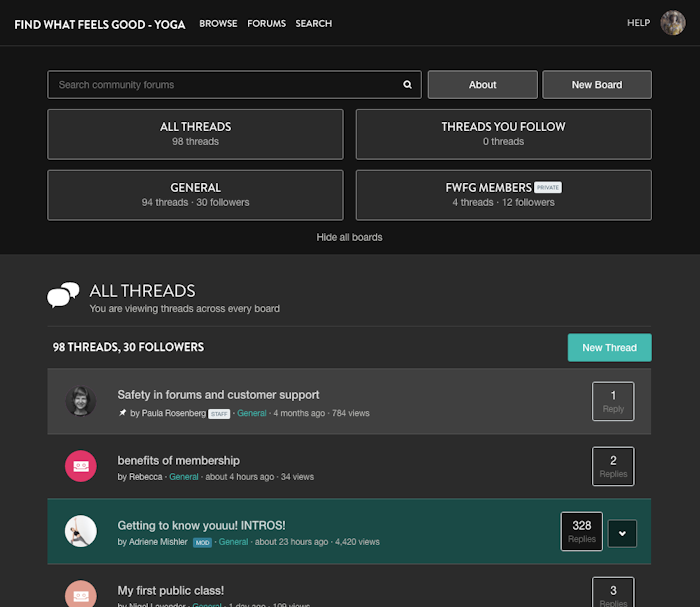Collapse boards with Hide all boards
Image resolution: width=700 pixels, height=607 pixels.
pos(349,237)
